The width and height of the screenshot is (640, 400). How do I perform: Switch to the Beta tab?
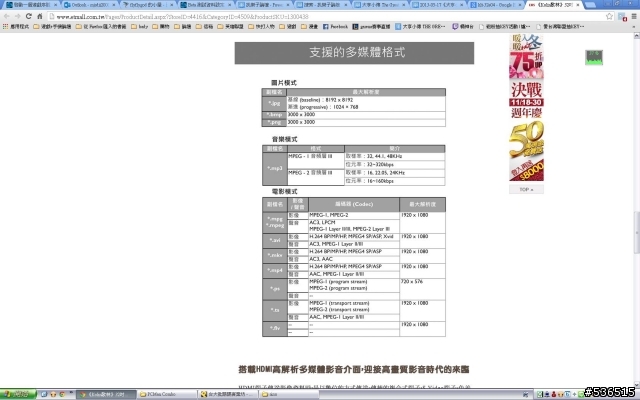206,5
